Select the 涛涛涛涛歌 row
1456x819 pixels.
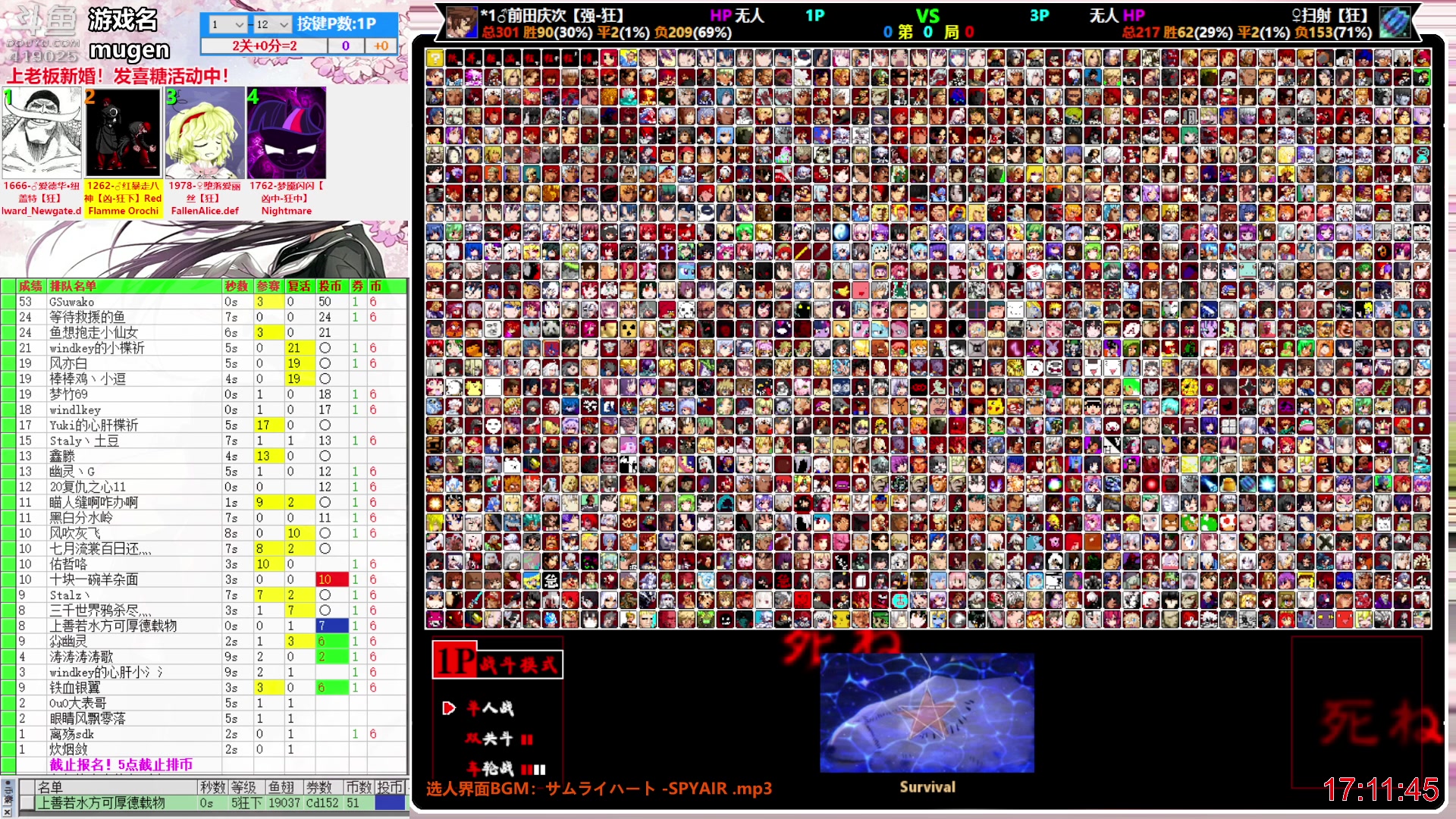[x=205, y=657]
